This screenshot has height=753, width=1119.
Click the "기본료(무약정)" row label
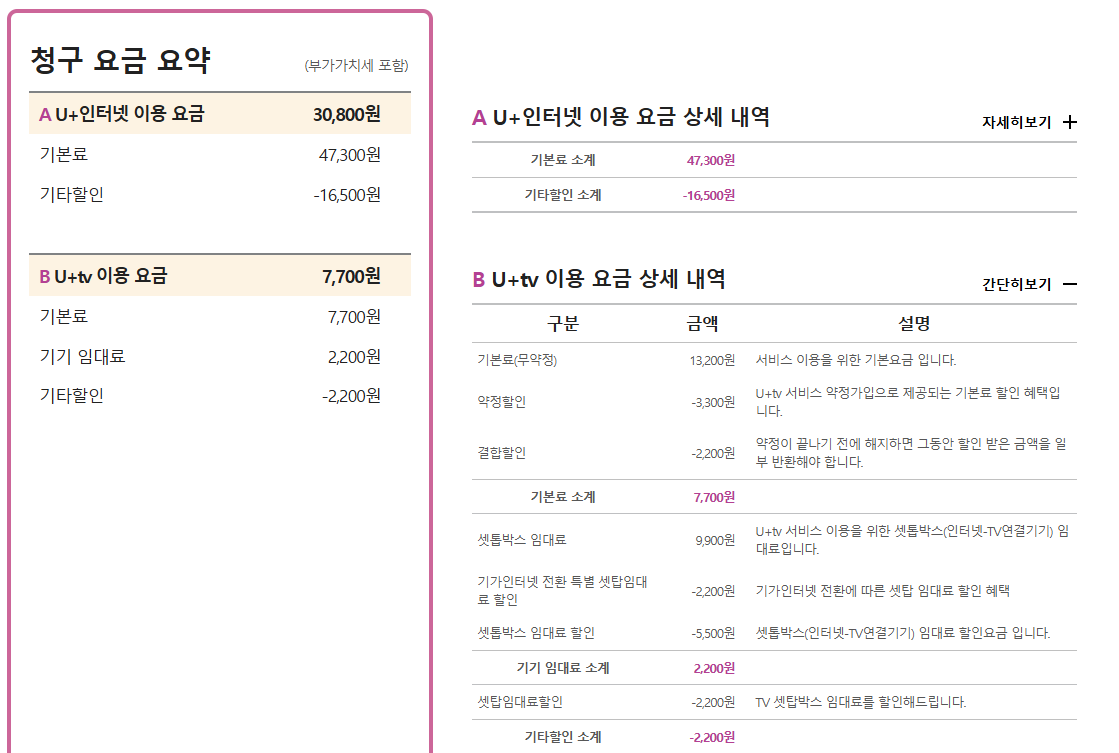[x=517, y=360]
